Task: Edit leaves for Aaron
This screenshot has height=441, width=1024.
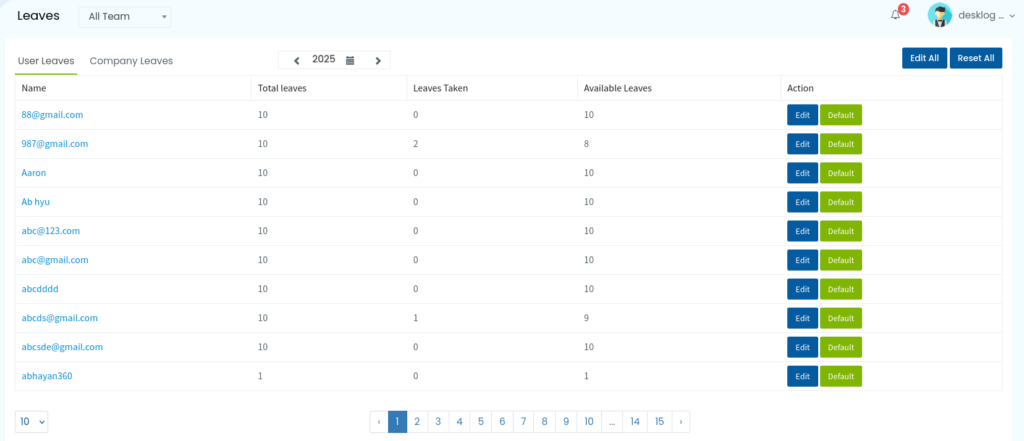Action: [x=803, y=173]
